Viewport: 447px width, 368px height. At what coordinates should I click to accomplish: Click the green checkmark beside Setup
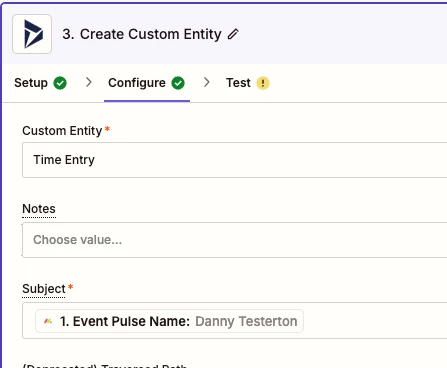pyautogui.click(x=60, y=83)
